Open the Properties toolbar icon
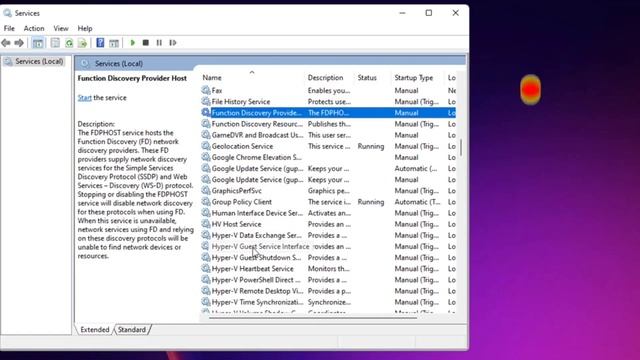The height and width of the screenshot is (360, 640). (x=55, y=43)
